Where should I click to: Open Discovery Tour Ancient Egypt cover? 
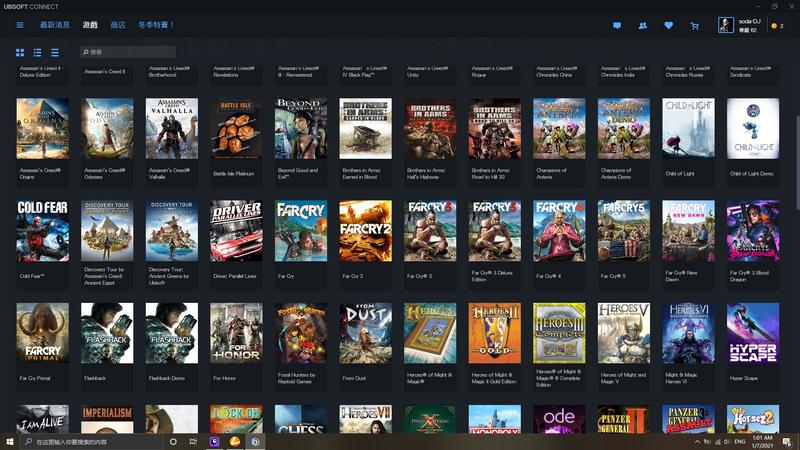[107, 231]
